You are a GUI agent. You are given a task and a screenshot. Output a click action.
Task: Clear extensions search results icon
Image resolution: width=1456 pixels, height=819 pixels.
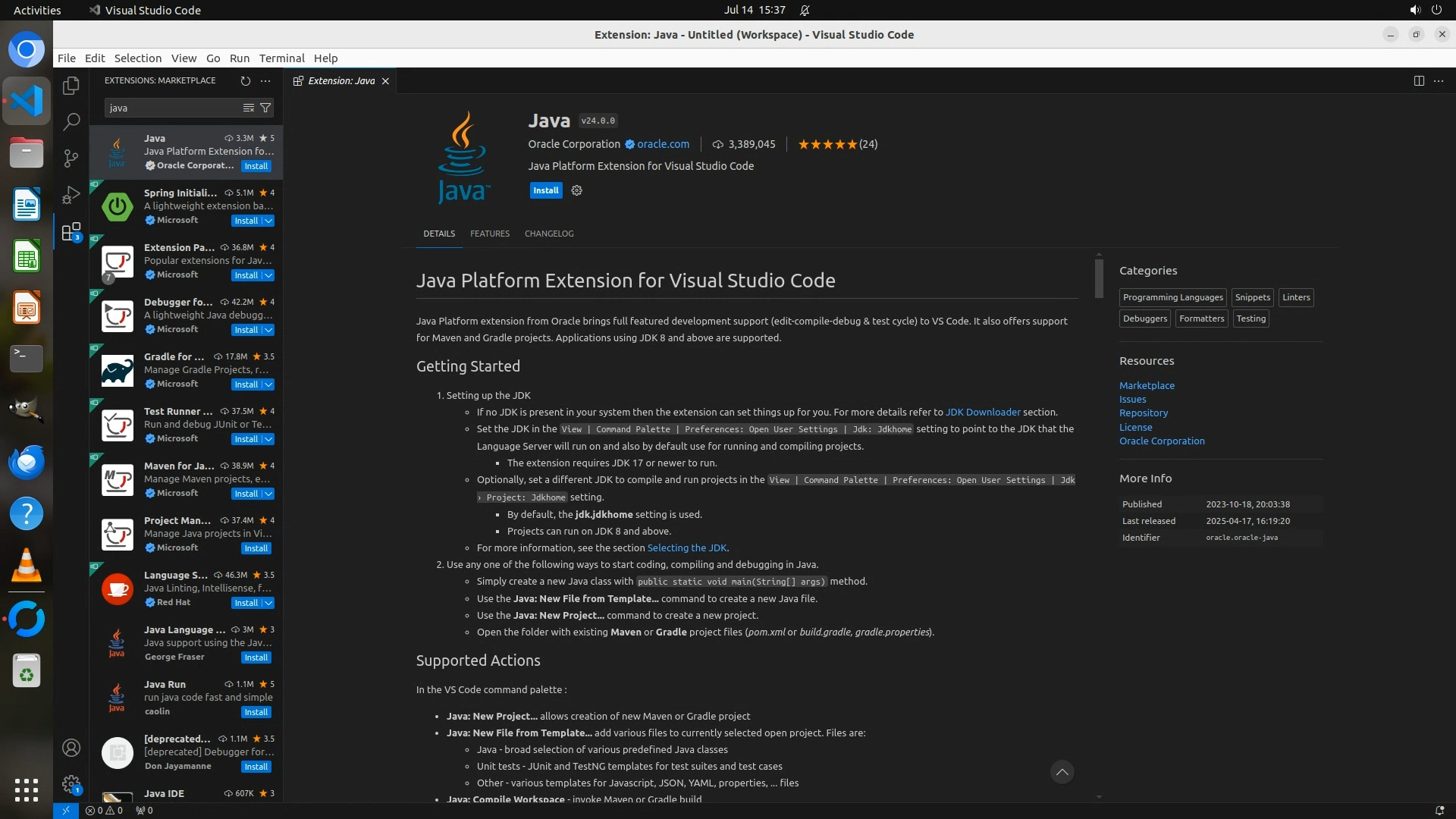click(248, 108)
